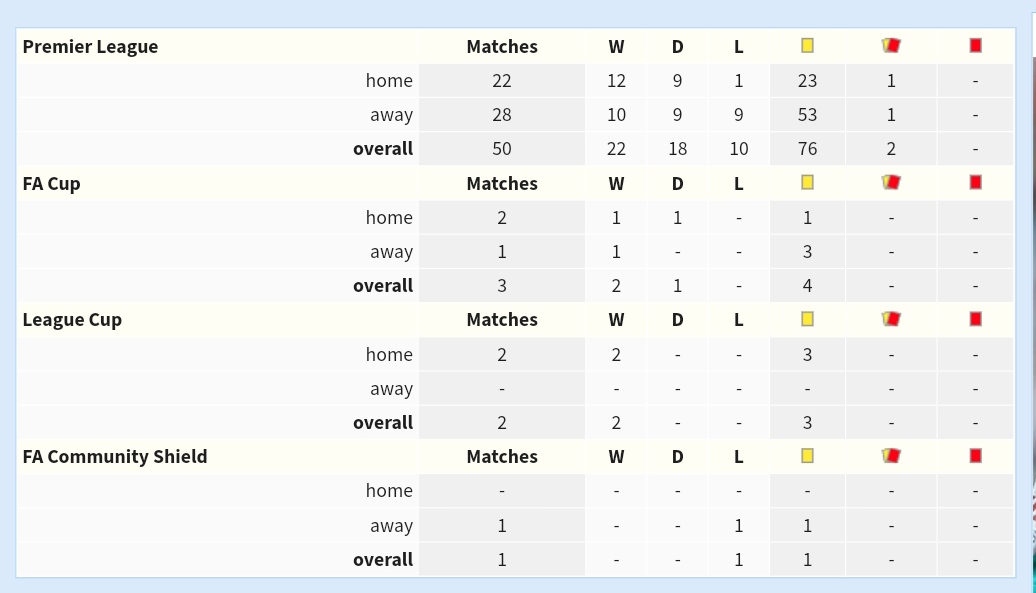The image size is (1036, 593).
Task: Click the League Cup home row label
Action: click(x=389, y=355)
